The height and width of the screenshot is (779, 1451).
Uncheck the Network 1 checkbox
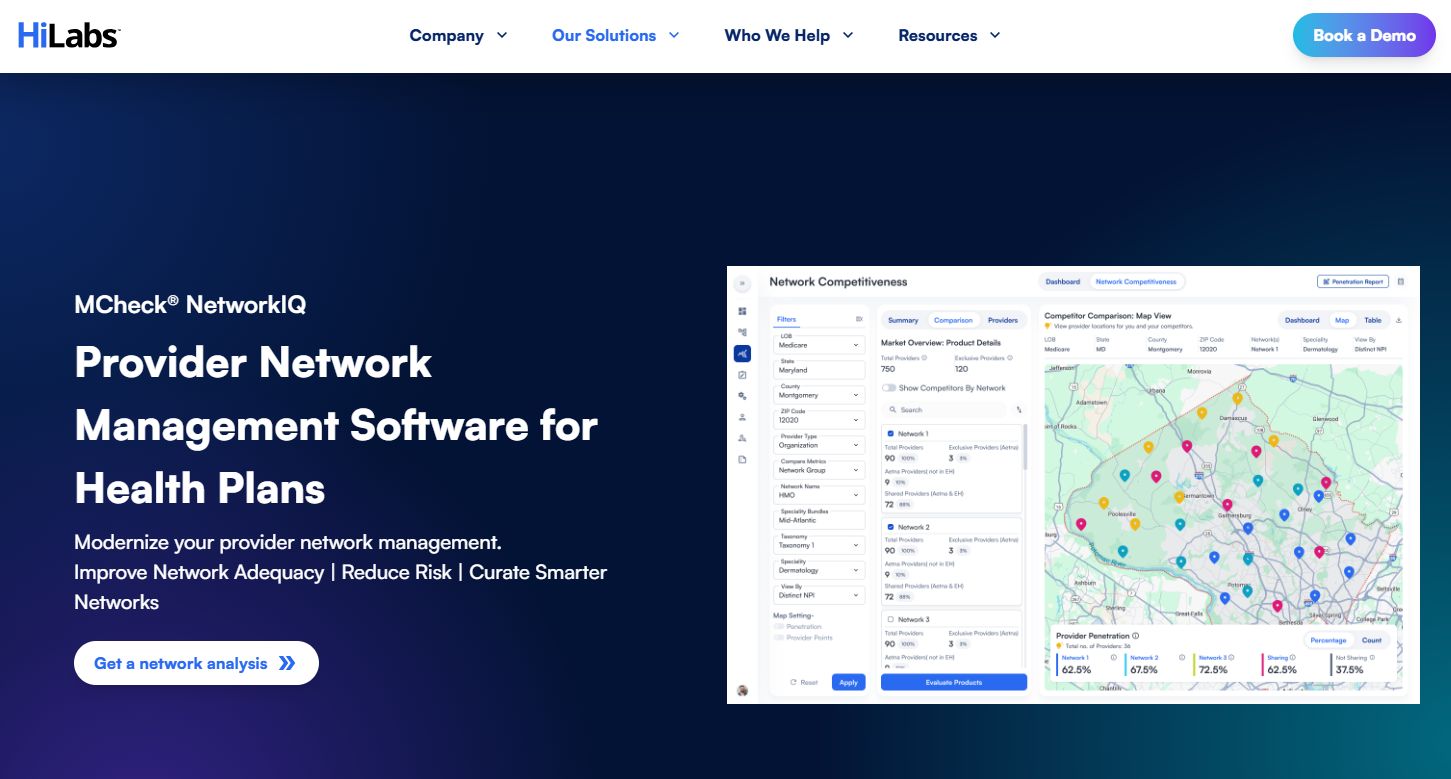click(891, 434)
